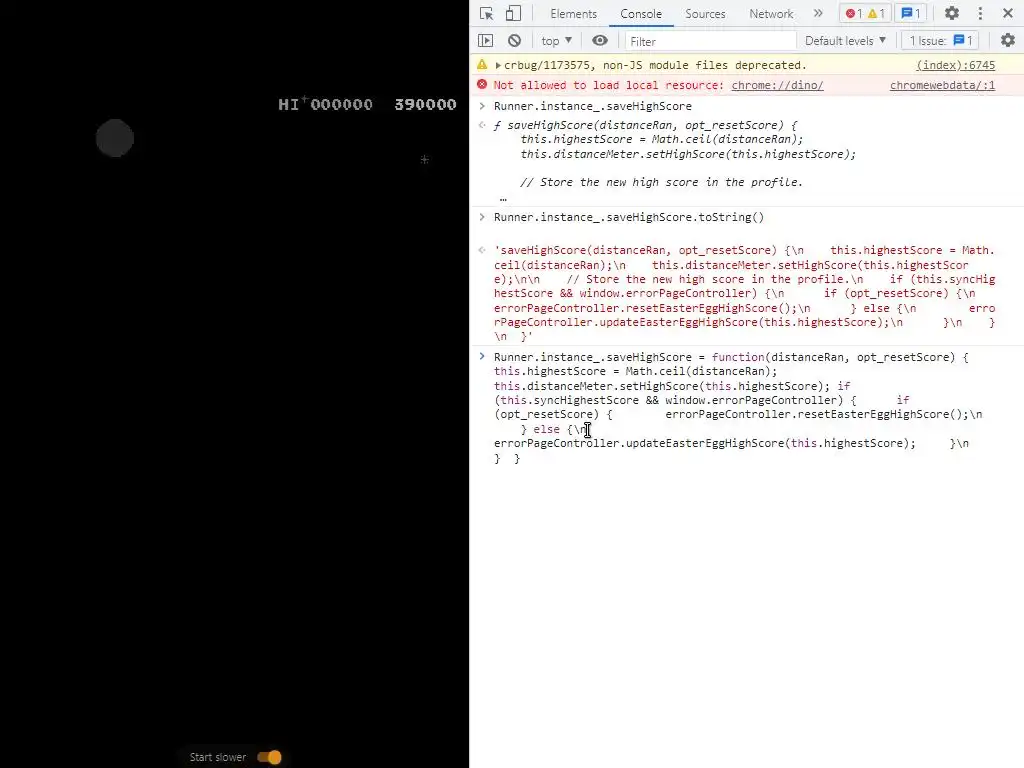1024x768 pixels.
Task: Clear the console icon
Action: click(515, 40)
